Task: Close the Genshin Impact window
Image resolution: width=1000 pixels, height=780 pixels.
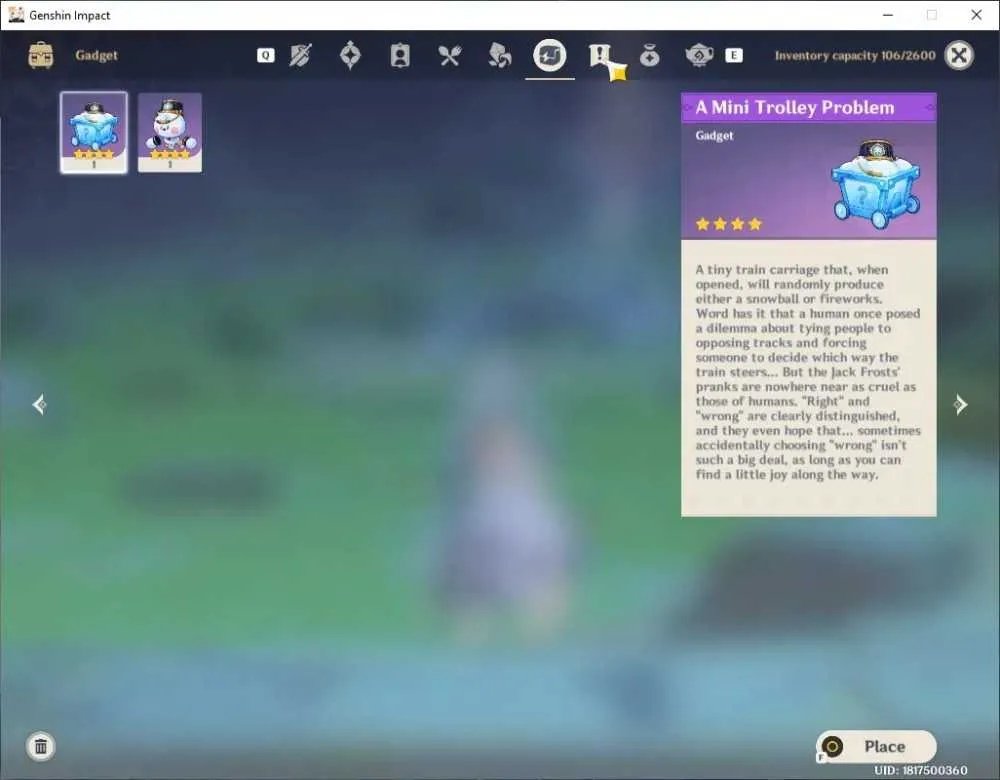Action: [x=976, y=15]
